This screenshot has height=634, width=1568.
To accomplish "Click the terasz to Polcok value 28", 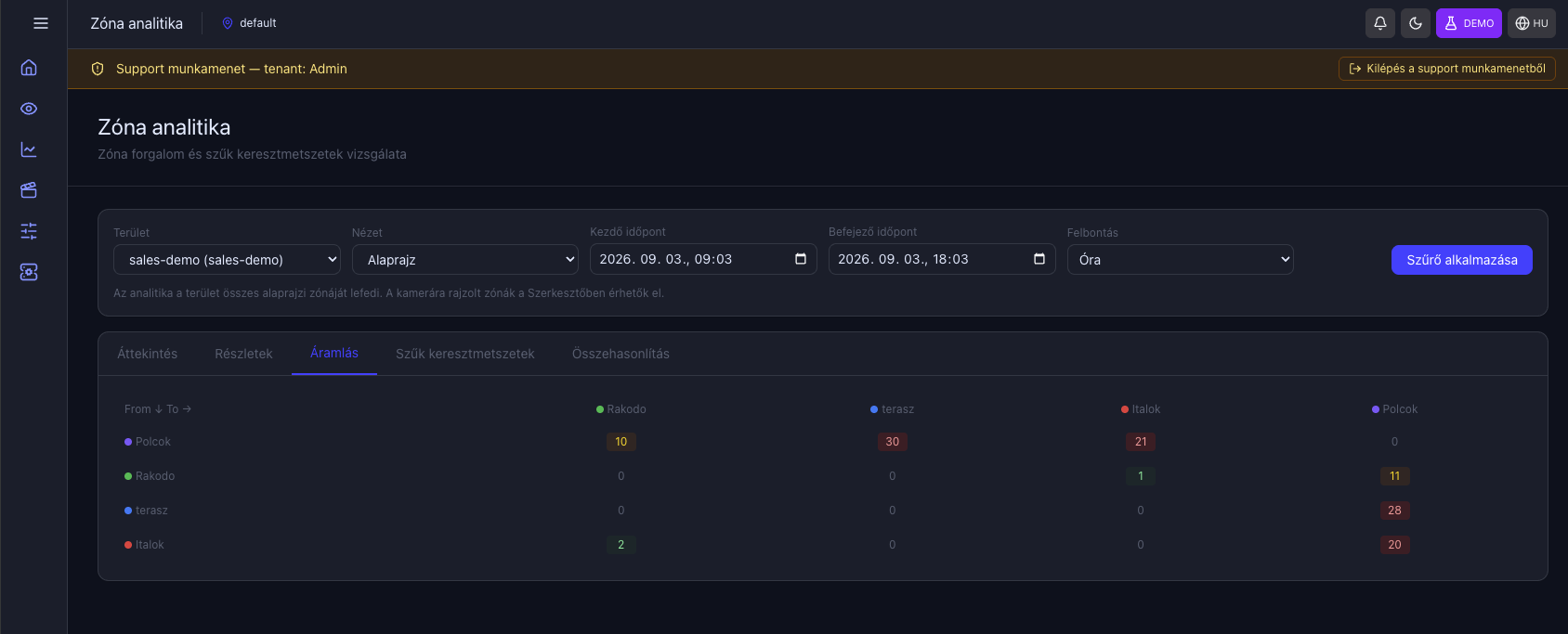I will click(x=1394, y=511).
